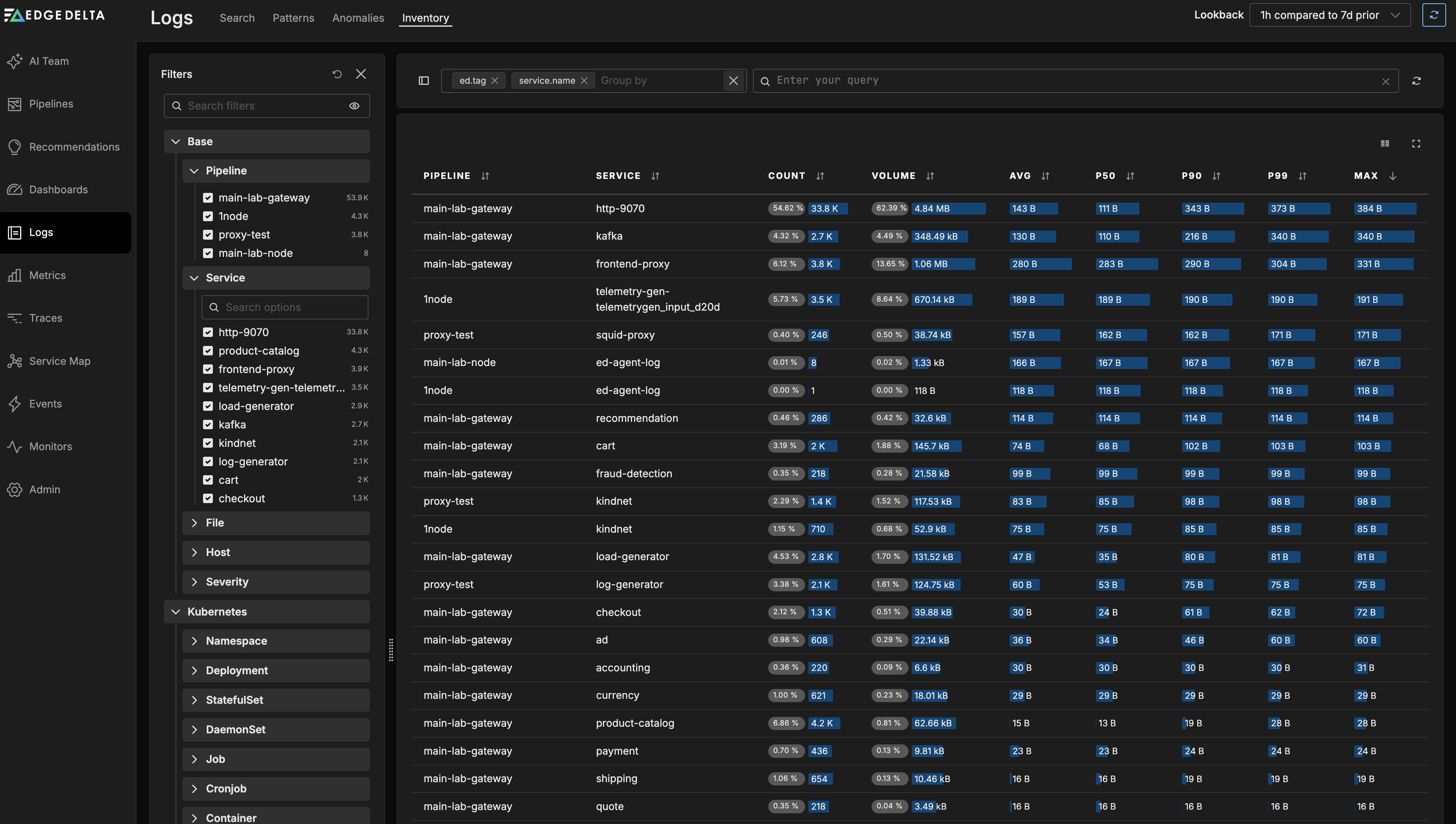Open the Lookback dropdown

pyautogui.click(x=1329, y=15)
